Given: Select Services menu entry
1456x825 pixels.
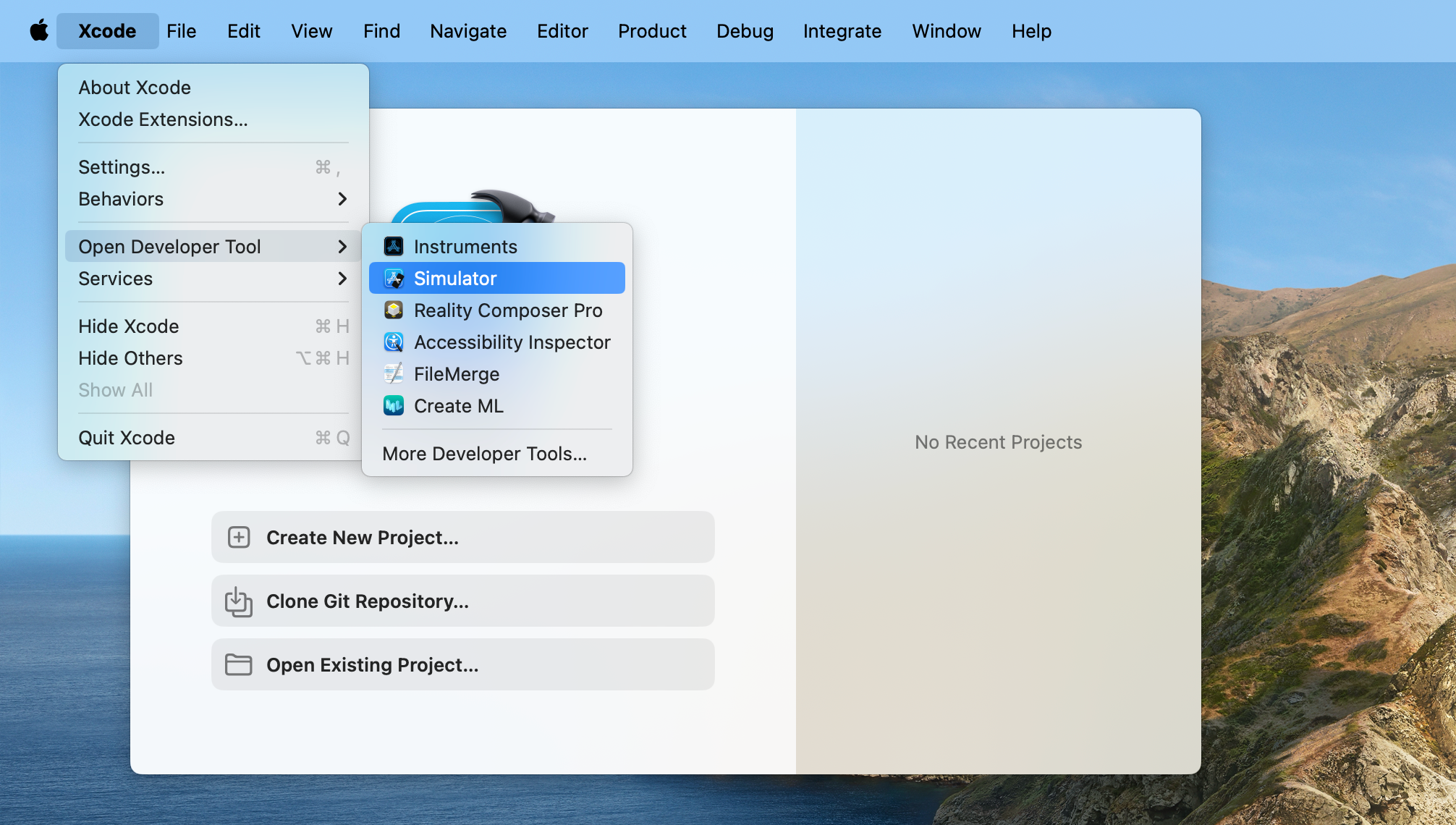Looking at the screenshot, I should (x=213, y=279).
